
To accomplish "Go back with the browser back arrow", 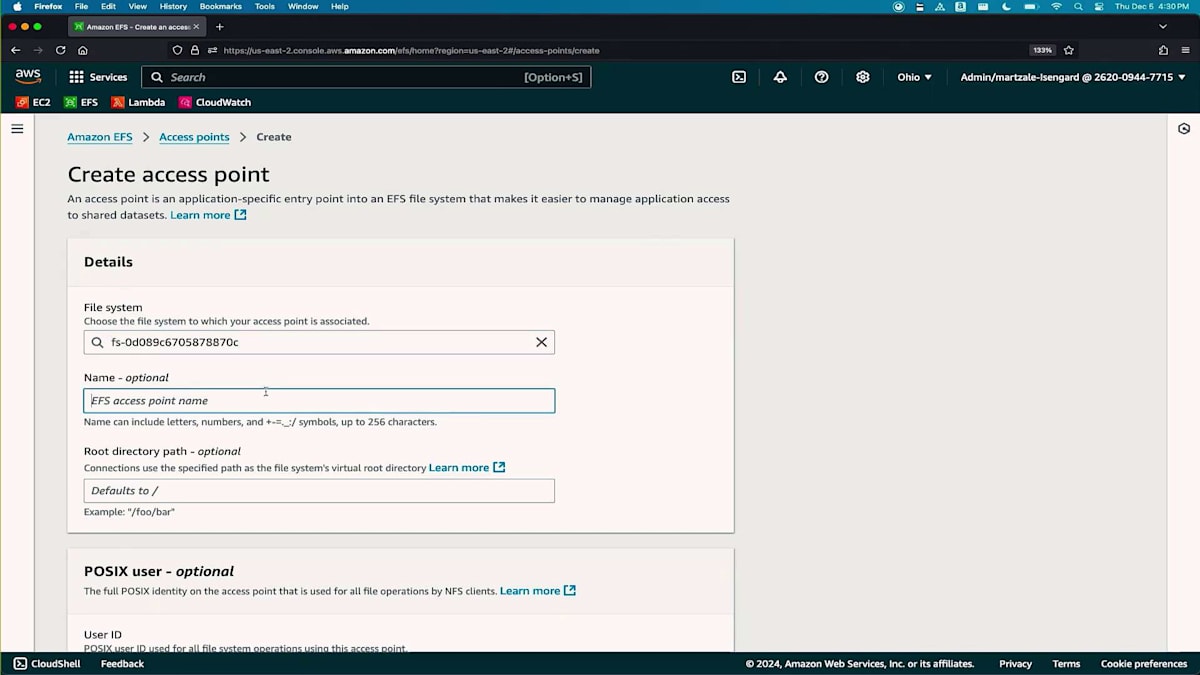I will tap(15, 50).
